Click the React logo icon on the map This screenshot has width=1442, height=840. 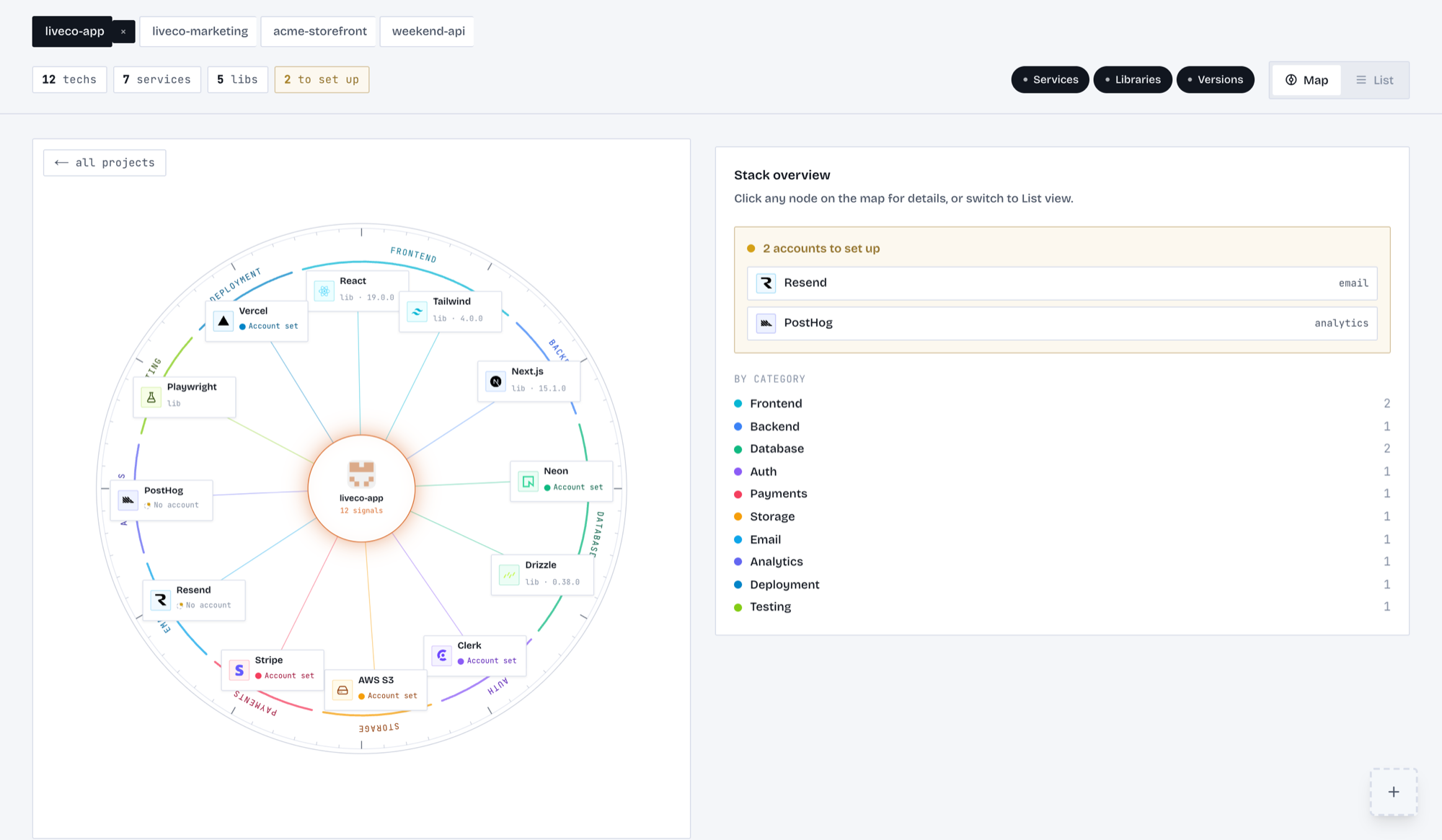coord(324,291)
